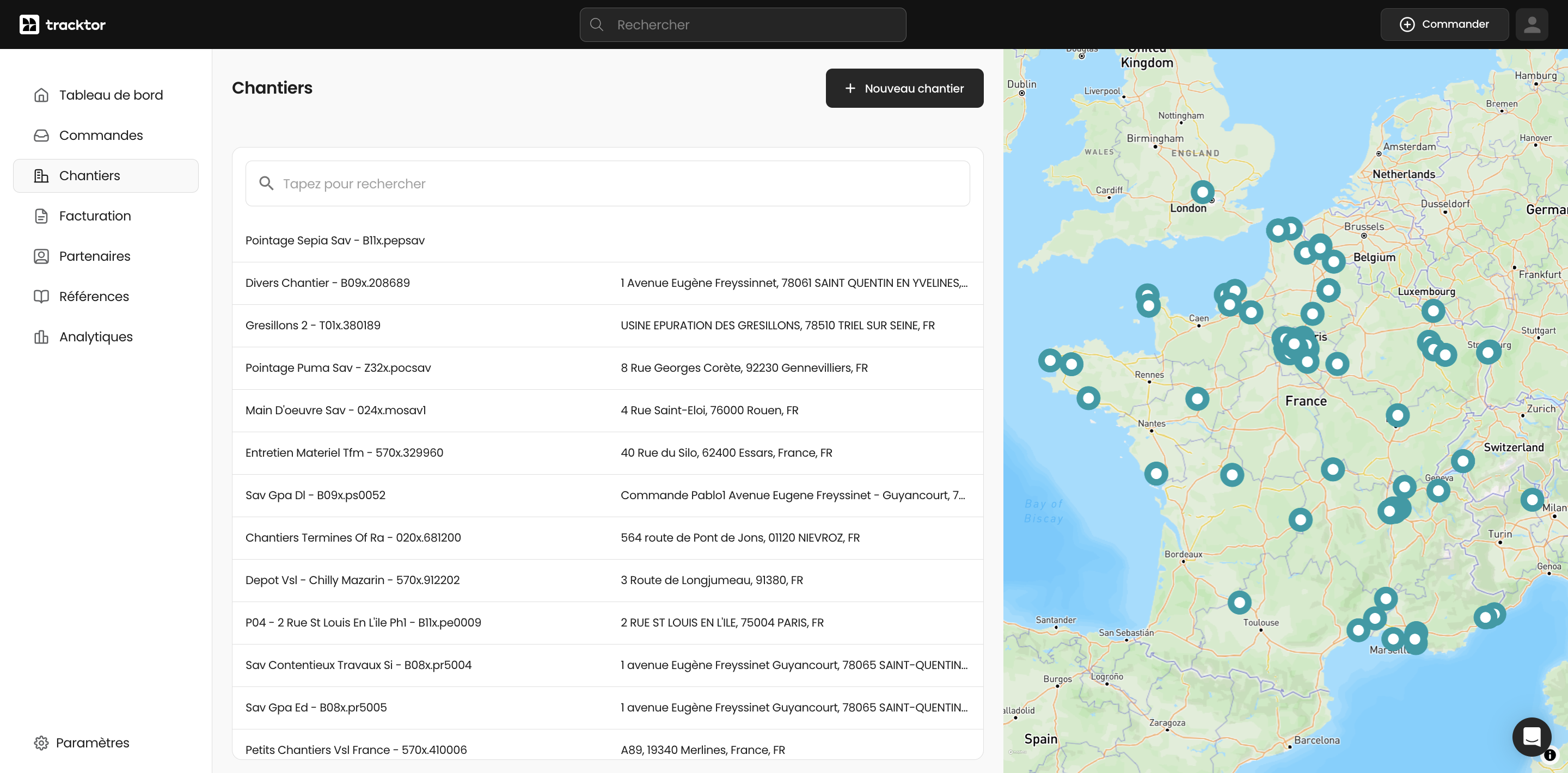Click the Commandes inbox icon
The height and width of the screenshot is (773, 1568).
pos(41,135)
